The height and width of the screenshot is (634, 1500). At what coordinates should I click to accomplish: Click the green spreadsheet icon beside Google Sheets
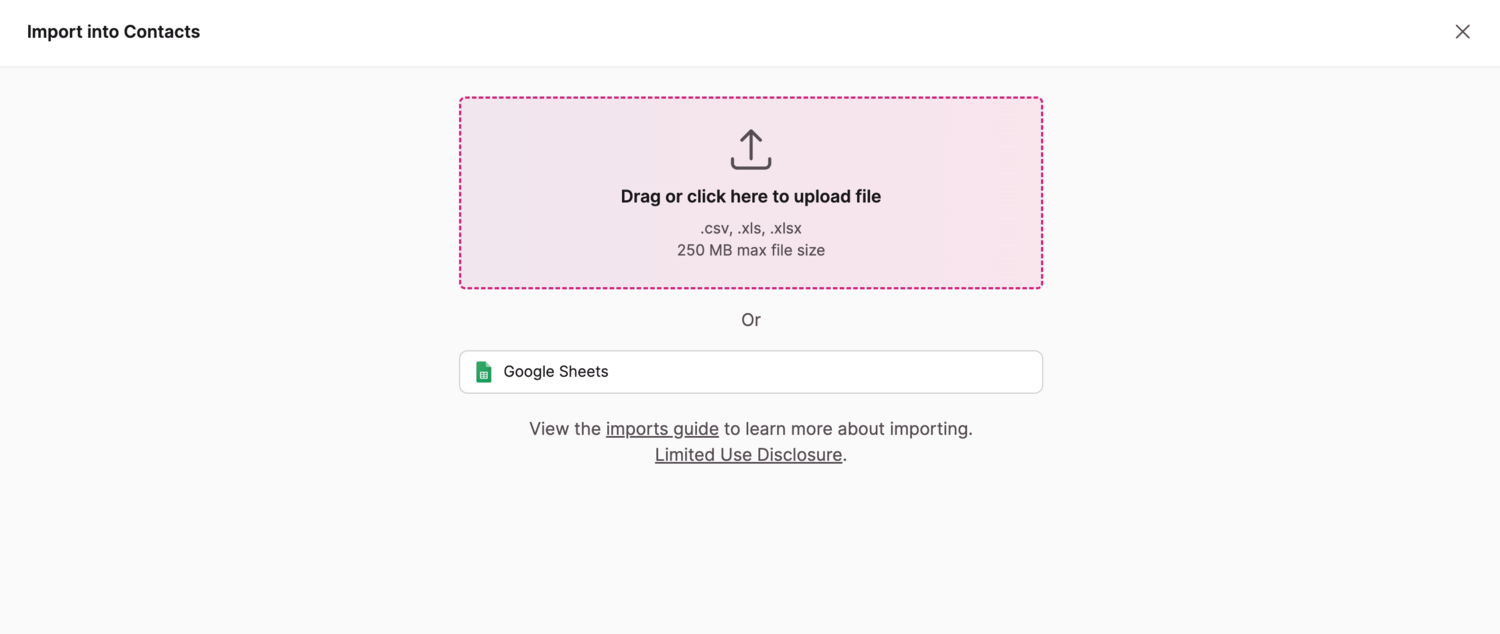pos(483,371)
